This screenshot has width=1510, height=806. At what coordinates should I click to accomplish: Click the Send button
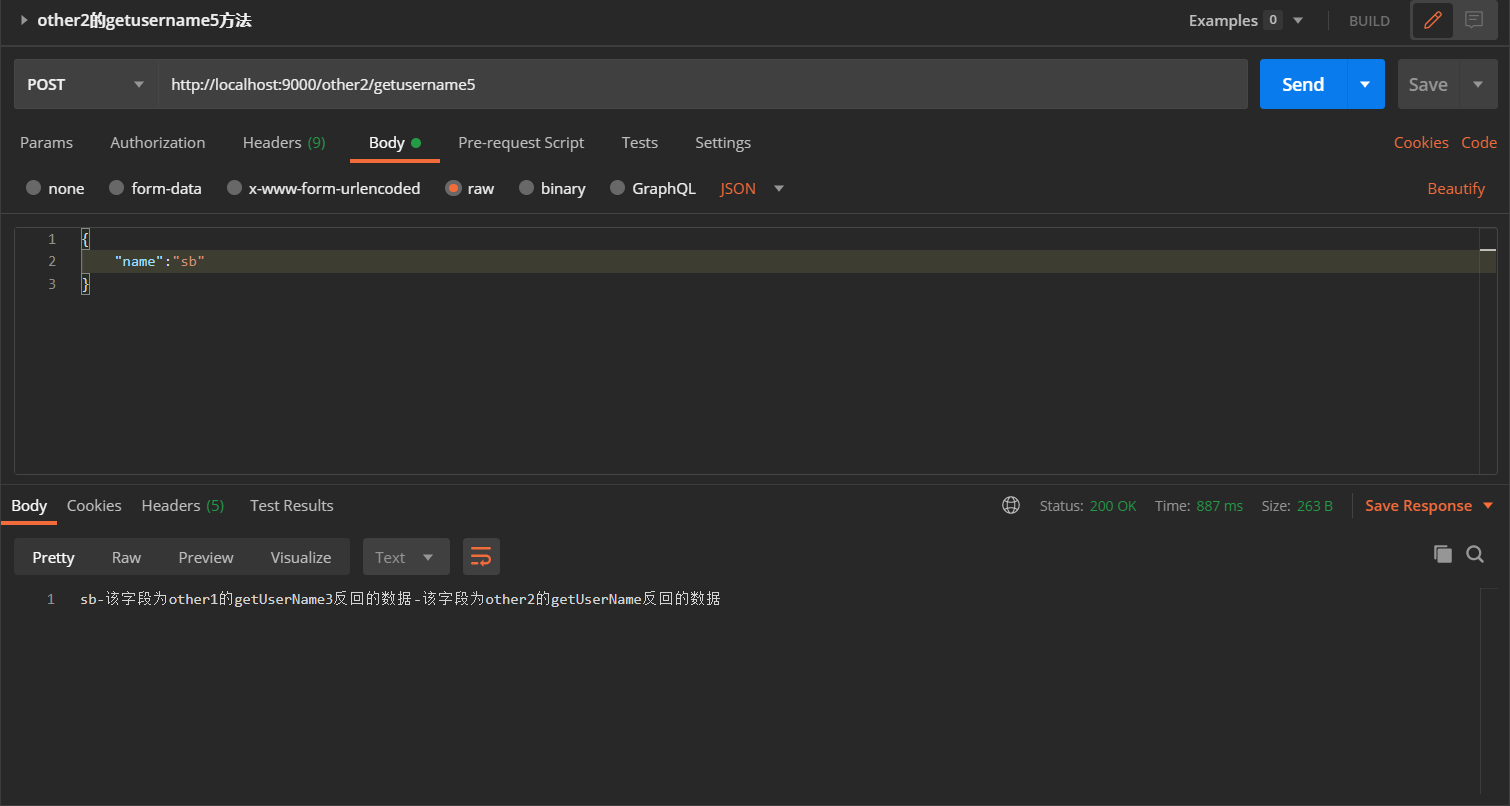point(1303,84)
